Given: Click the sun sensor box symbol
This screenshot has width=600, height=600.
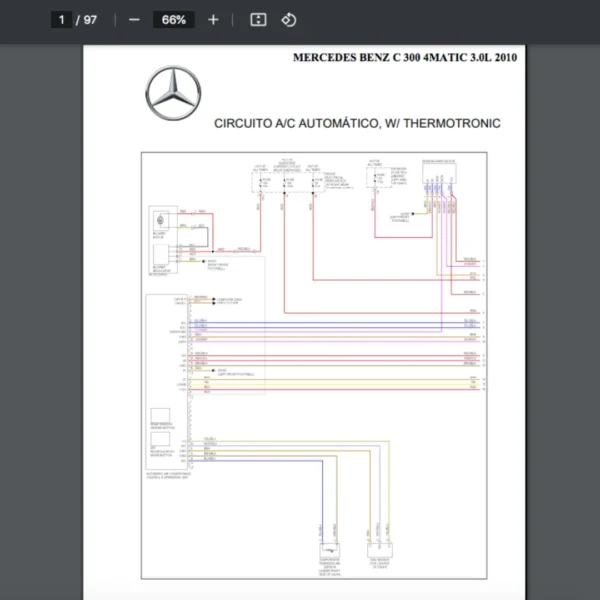Looking at the screenshot, I should (x=381, y=551).
